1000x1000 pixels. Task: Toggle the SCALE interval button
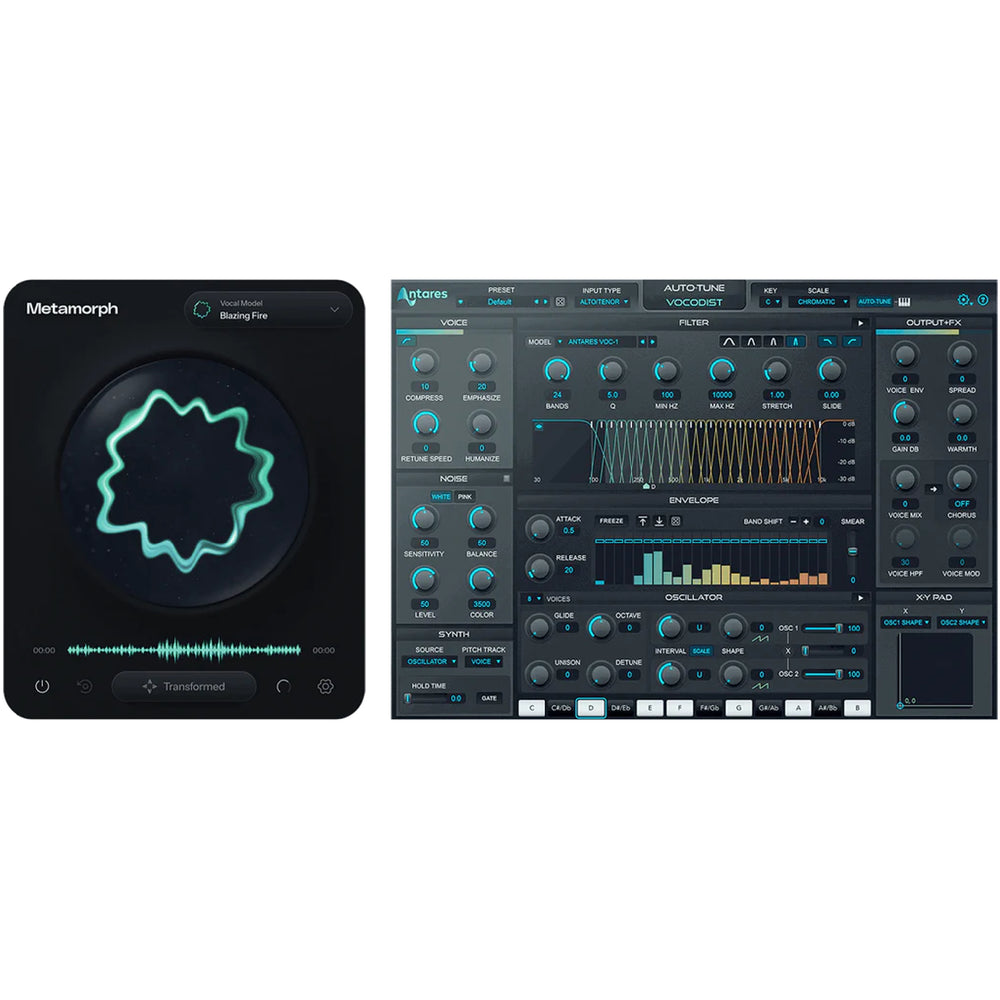[701, 651]
